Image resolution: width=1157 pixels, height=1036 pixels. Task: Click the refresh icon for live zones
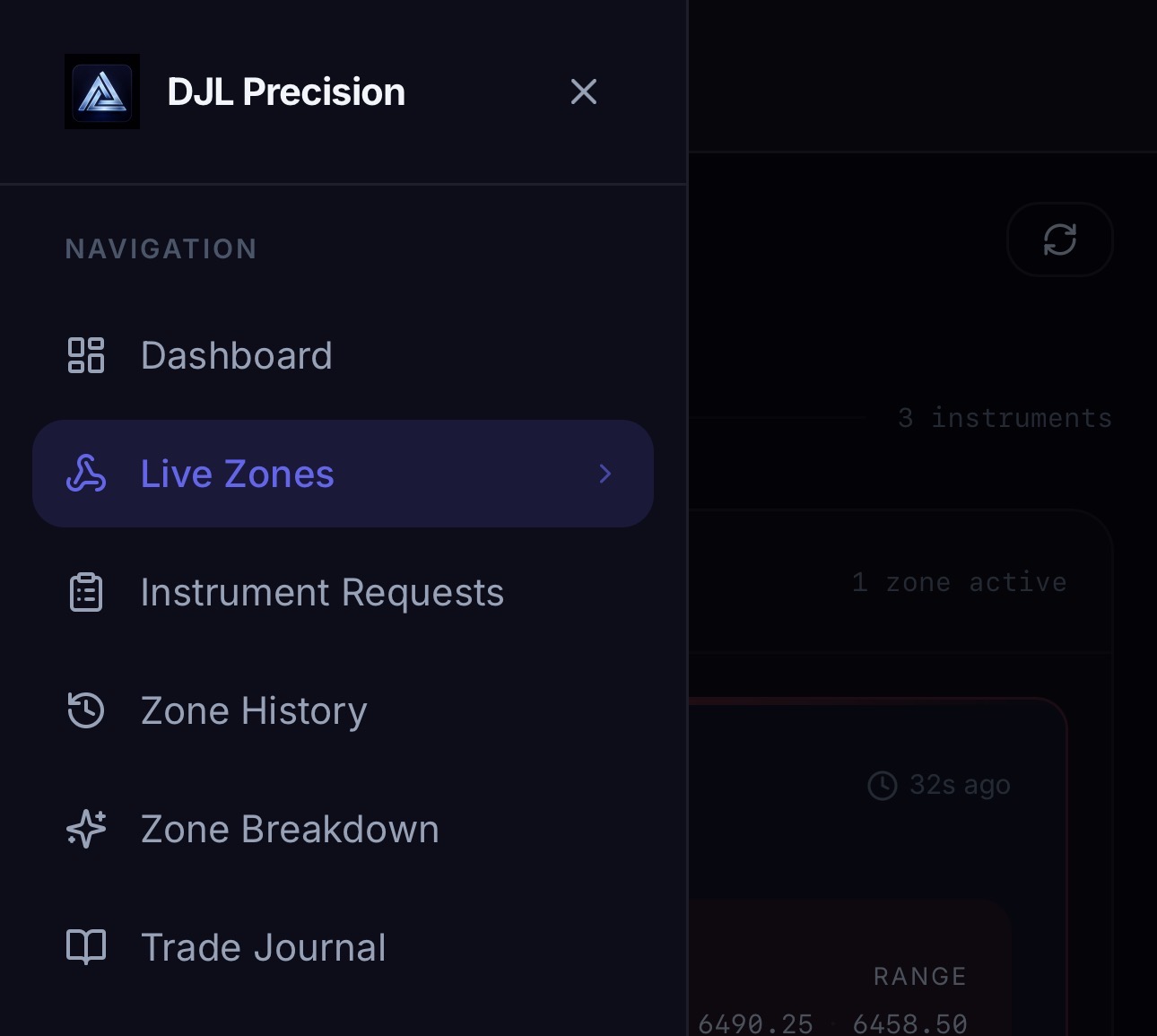click(x=1060, y=239)
